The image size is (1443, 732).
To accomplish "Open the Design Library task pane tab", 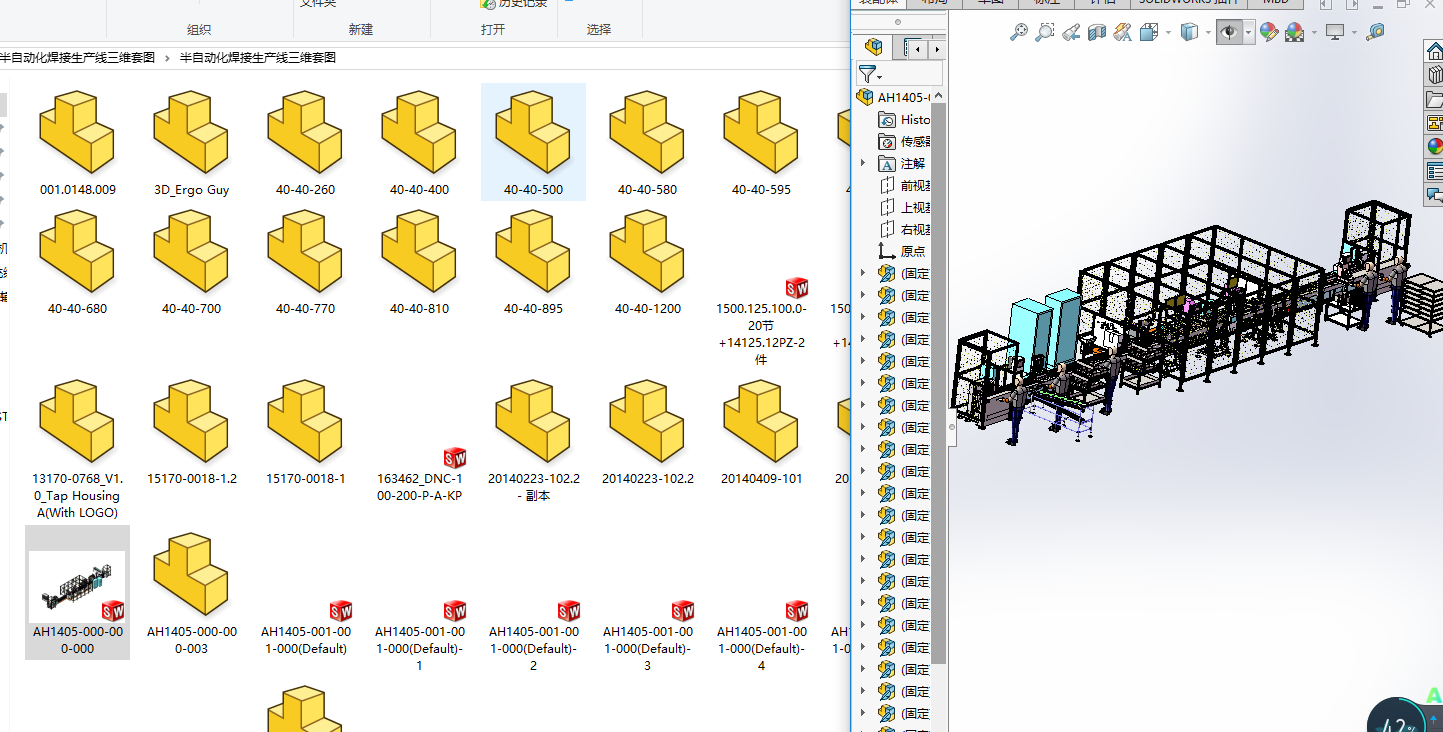I will coord(1435,75).
